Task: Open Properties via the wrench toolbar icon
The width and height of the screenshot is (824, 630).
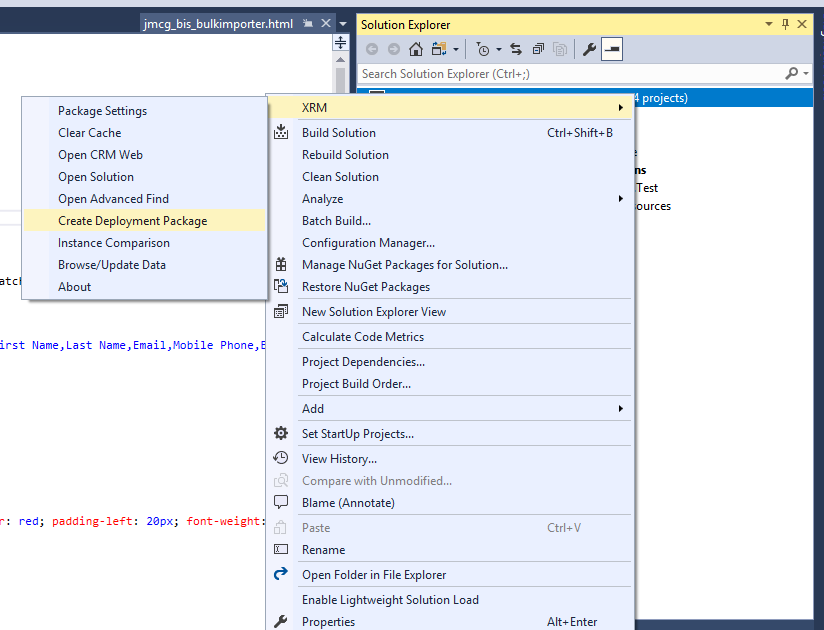Action: pos(589,49)
